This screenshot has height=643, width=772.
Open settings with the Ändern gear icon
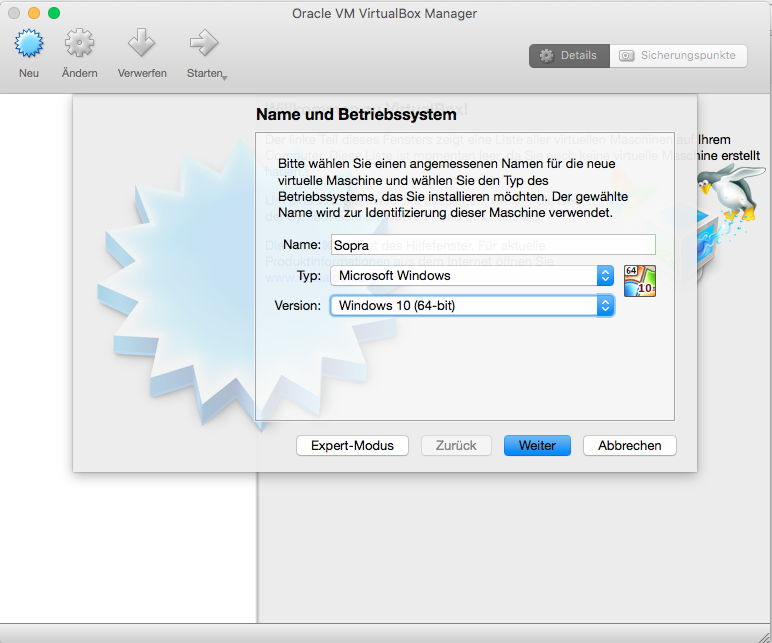click(x=79, y=44)
